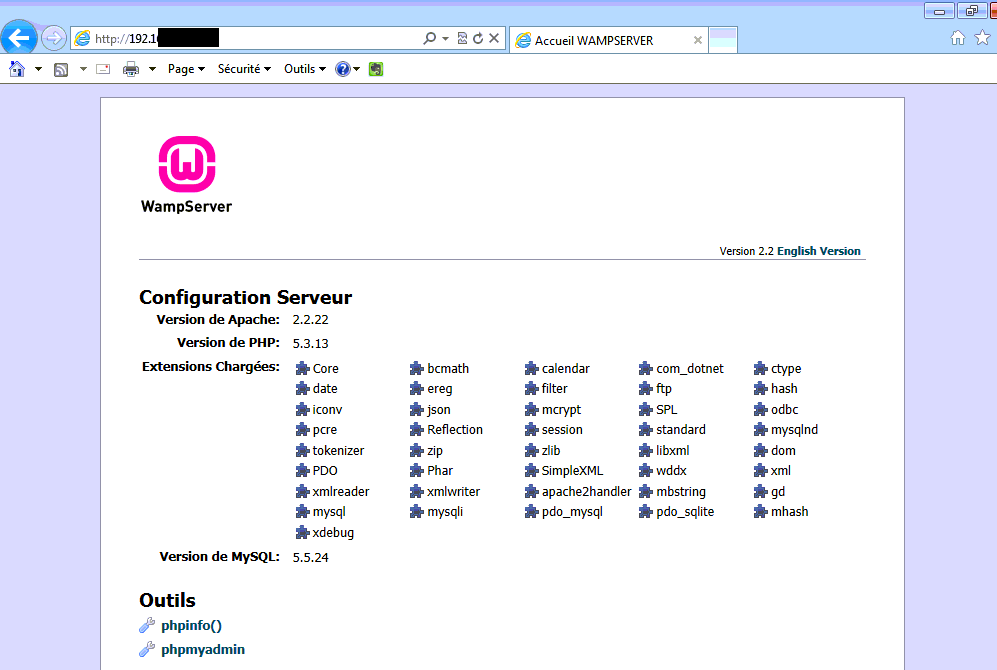Click the mcrypt extension name

(561, 410)
